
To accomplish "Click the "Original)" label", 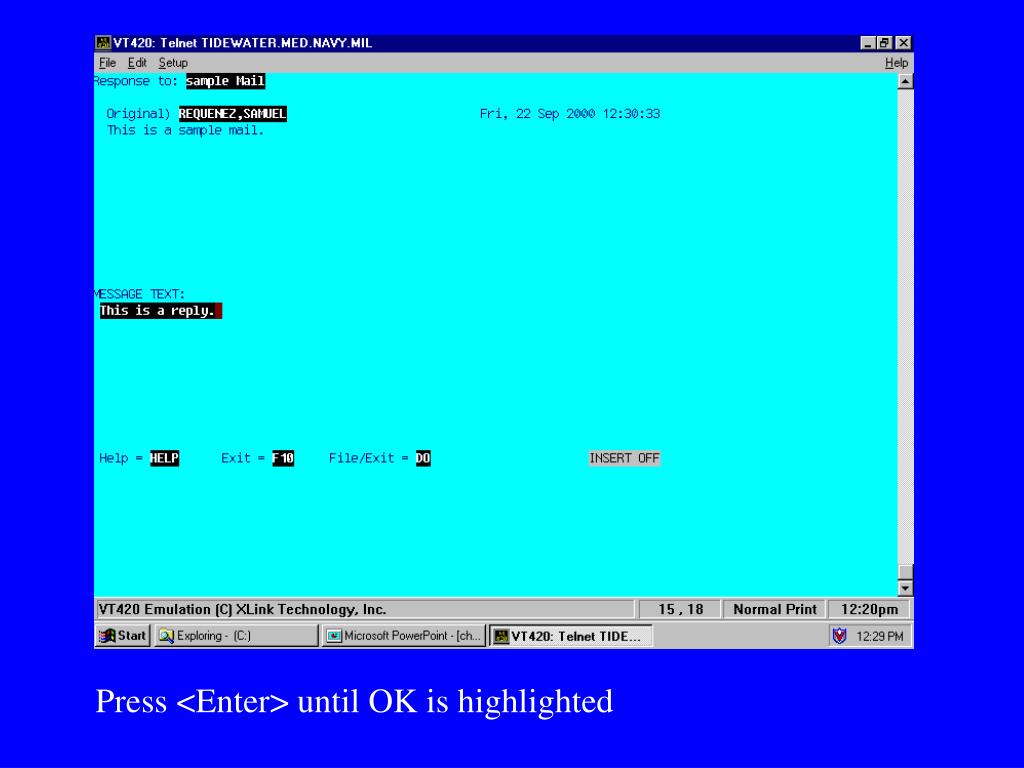I will 138,114.
